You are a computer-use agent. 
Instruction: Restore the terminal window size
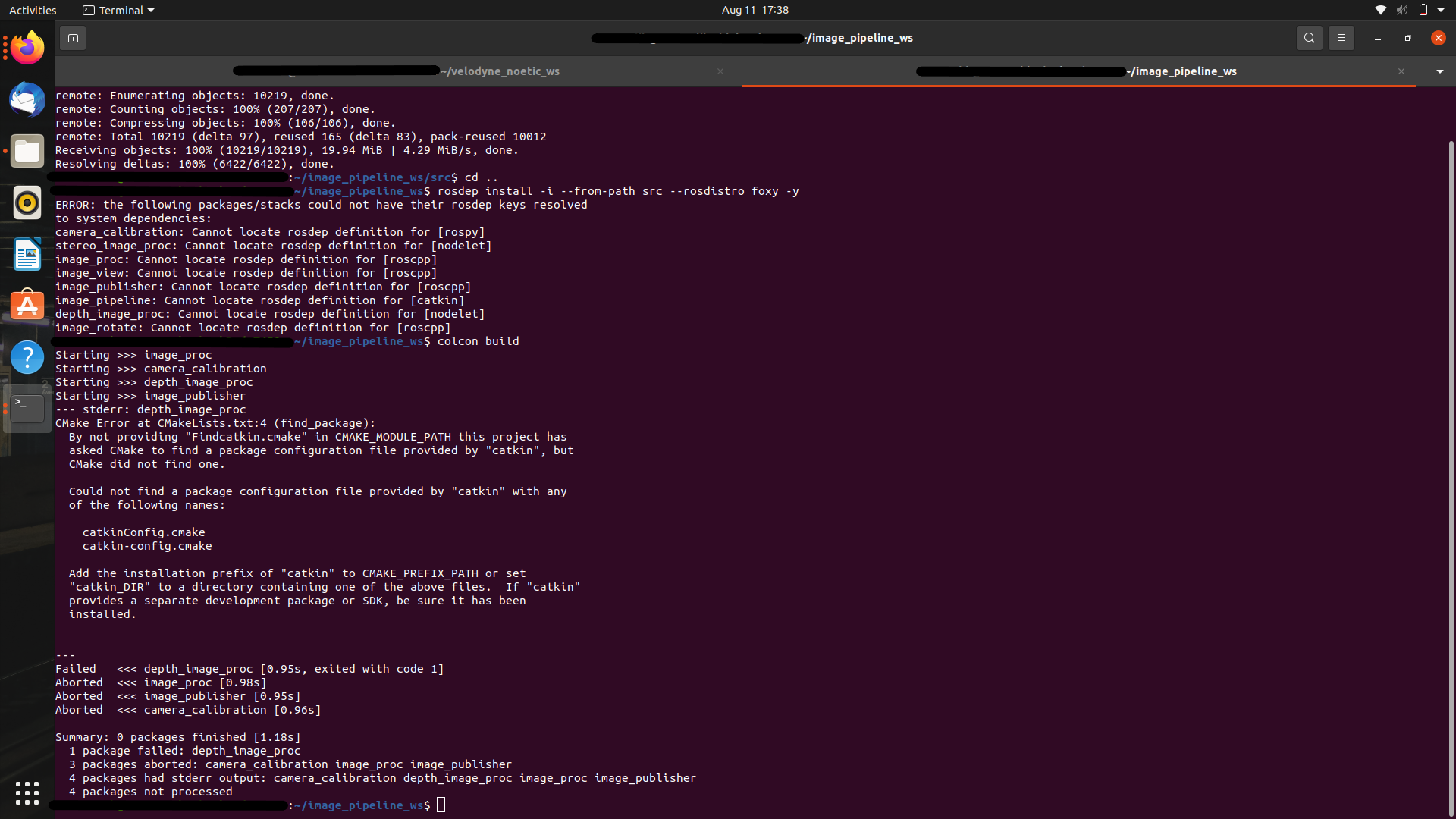(1407, 38)
